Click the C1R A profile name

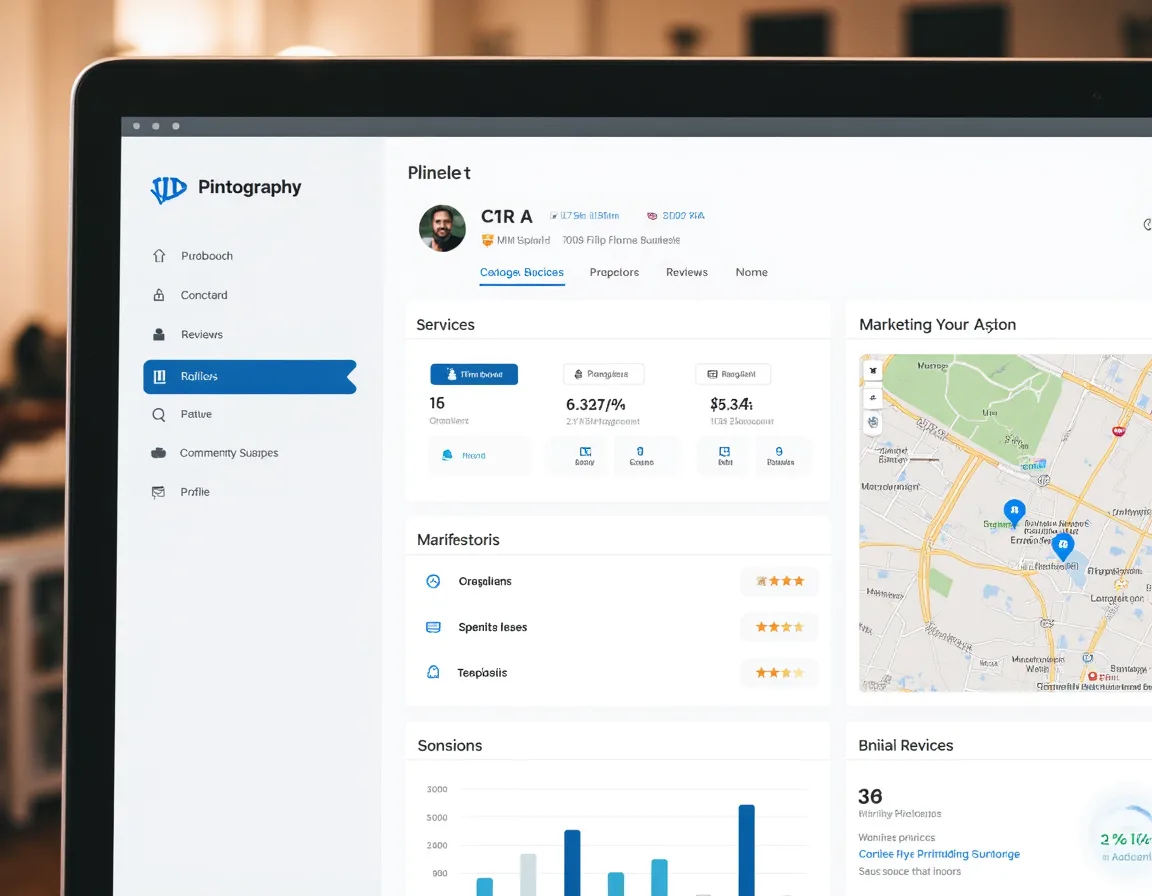click(506, 217)
